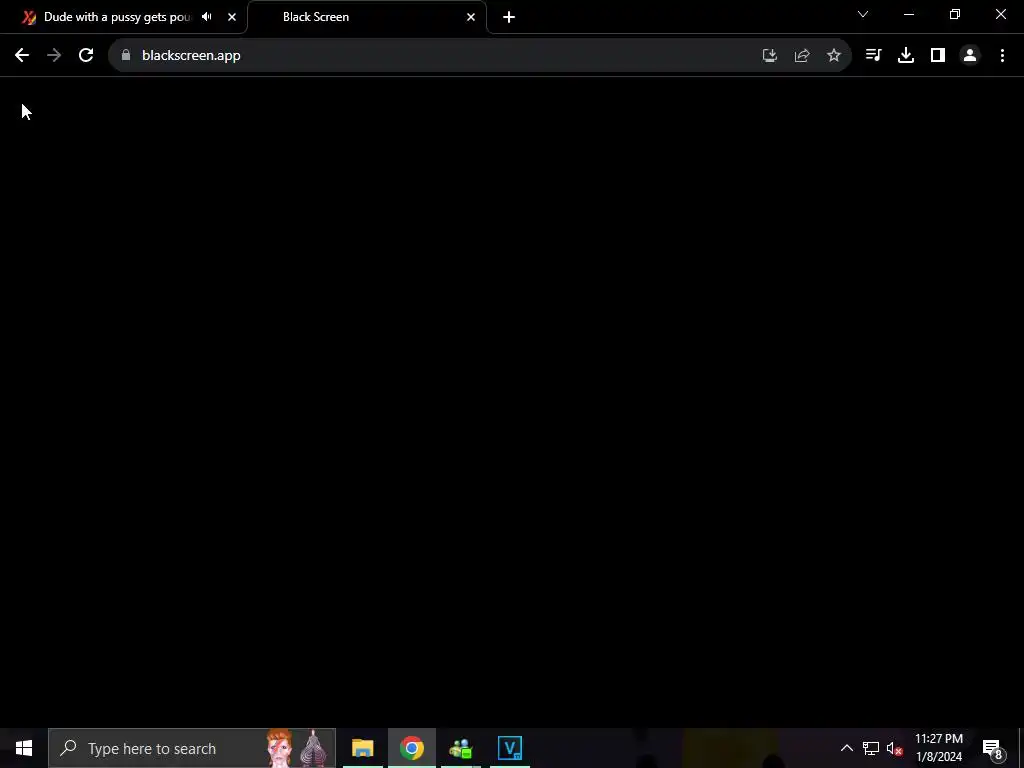
Task: Open a new tab with the plus button
Action: [509, 17]
